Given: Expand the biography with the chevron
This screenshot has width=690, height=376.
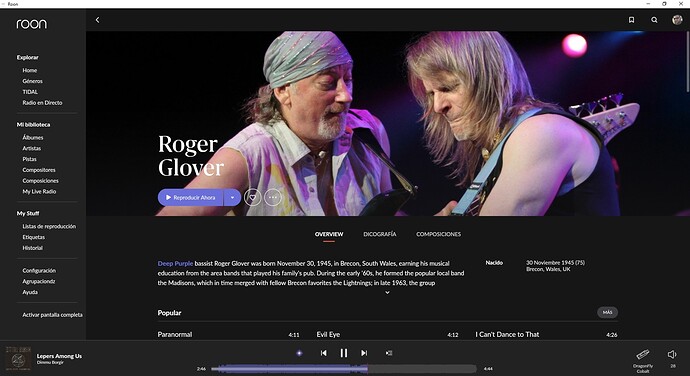Looking at the screenshot, I should (x=387, y=292).
